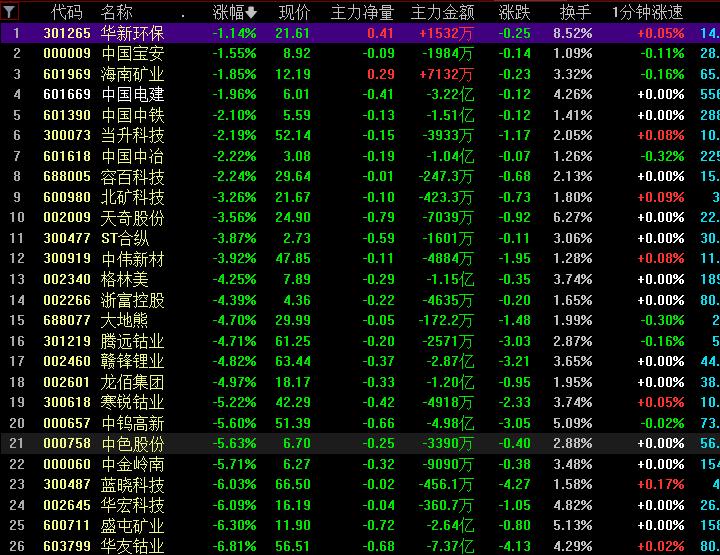
Task: Sort by 主力净量 column header
Action: coord(362,12)
